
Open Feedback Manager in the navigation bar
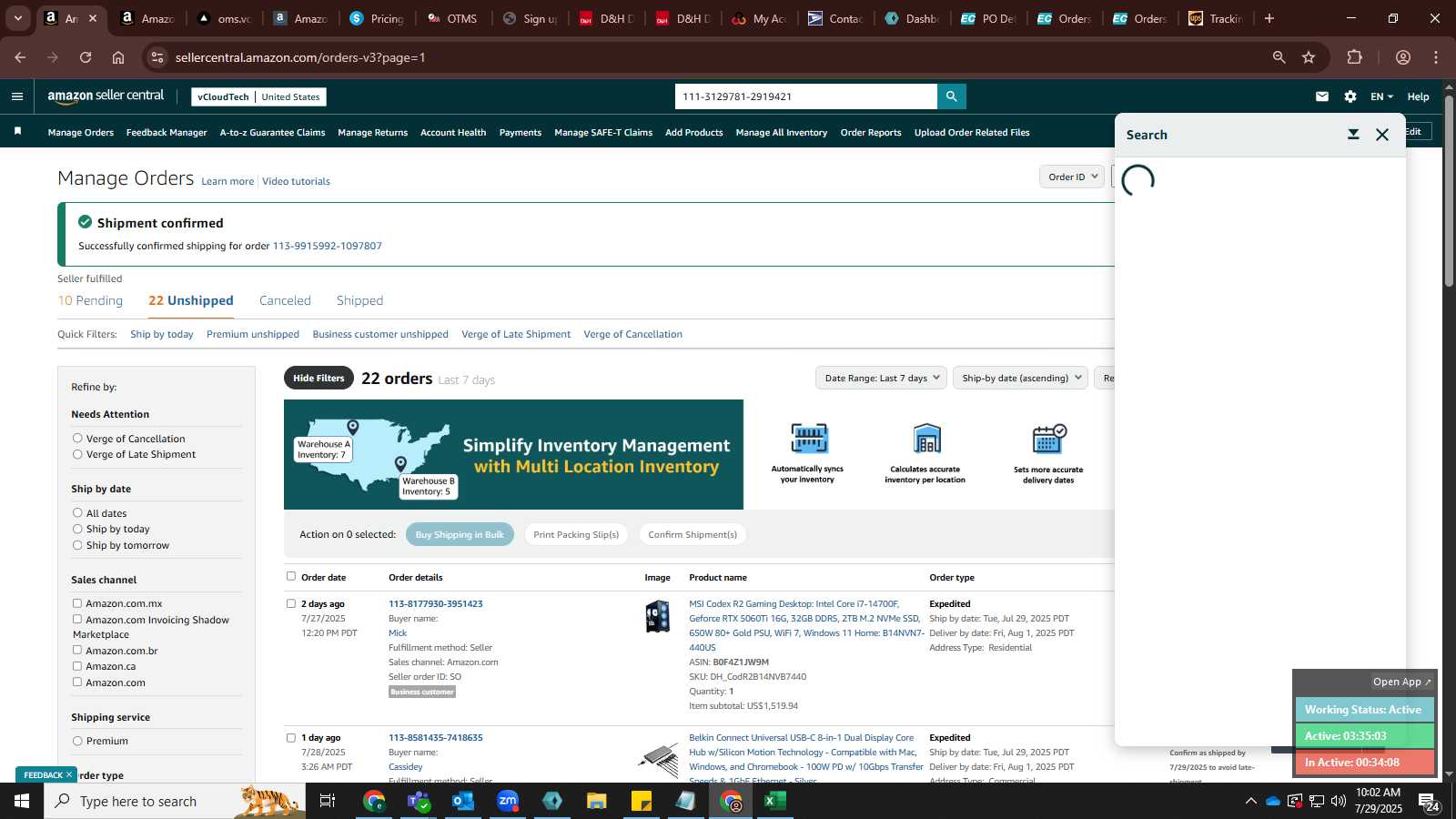tap(167, 133)
